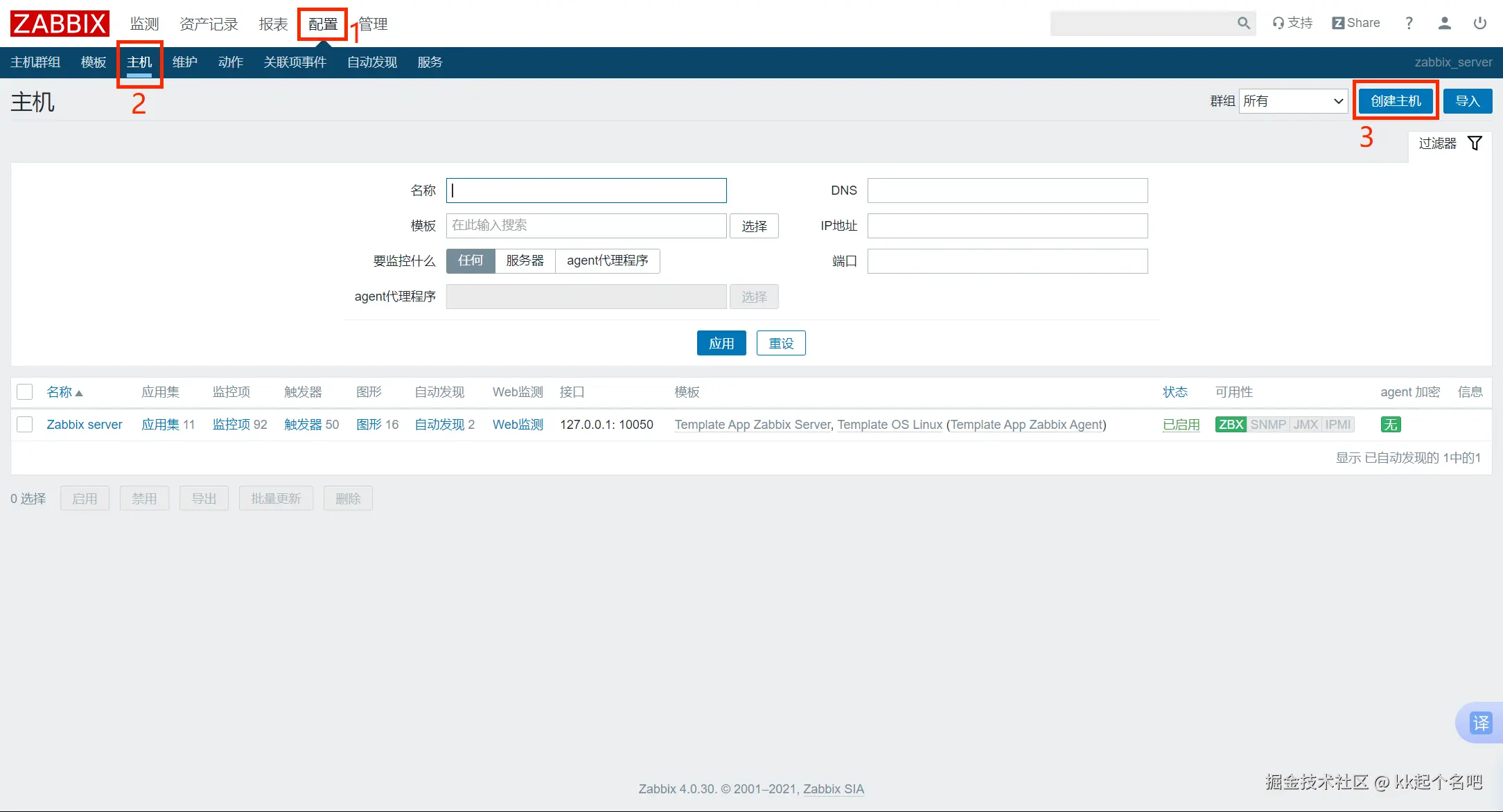Expand the 群组 dropdown
The image size is (1503, 812).
pos(1292,101)
